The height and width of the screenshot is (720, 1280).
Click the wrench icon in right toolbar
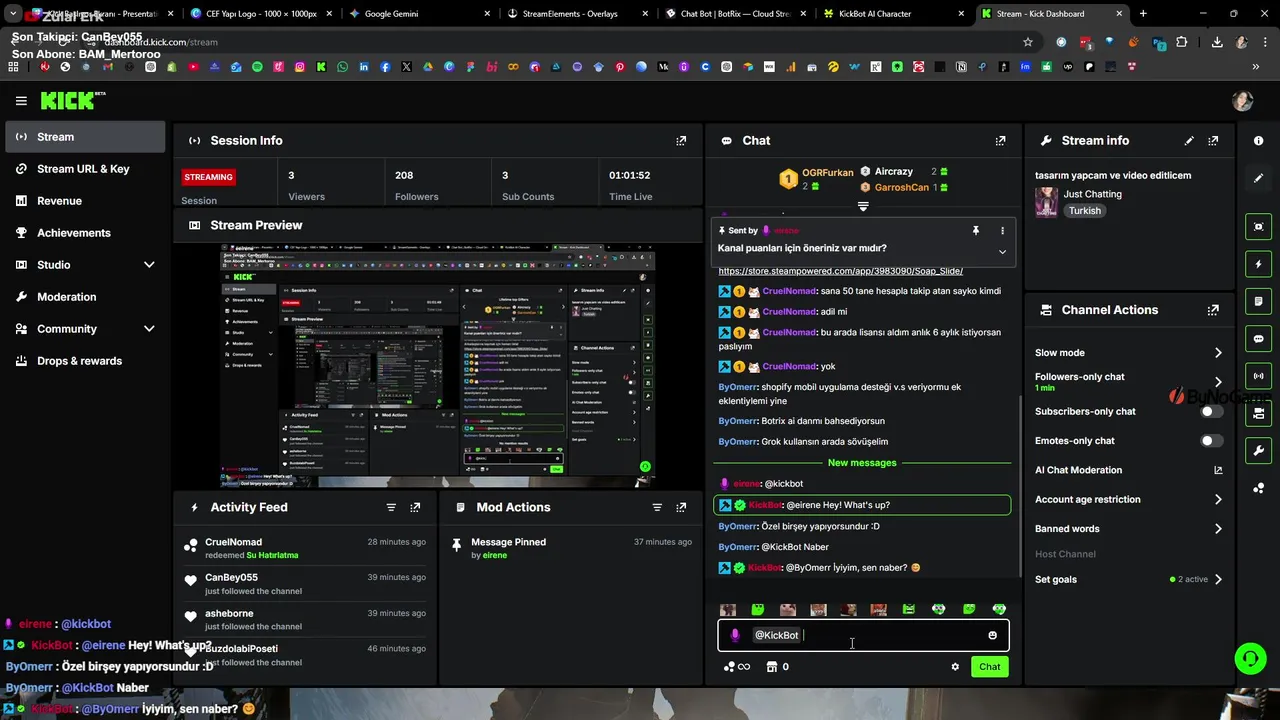tap(1258, 450)
